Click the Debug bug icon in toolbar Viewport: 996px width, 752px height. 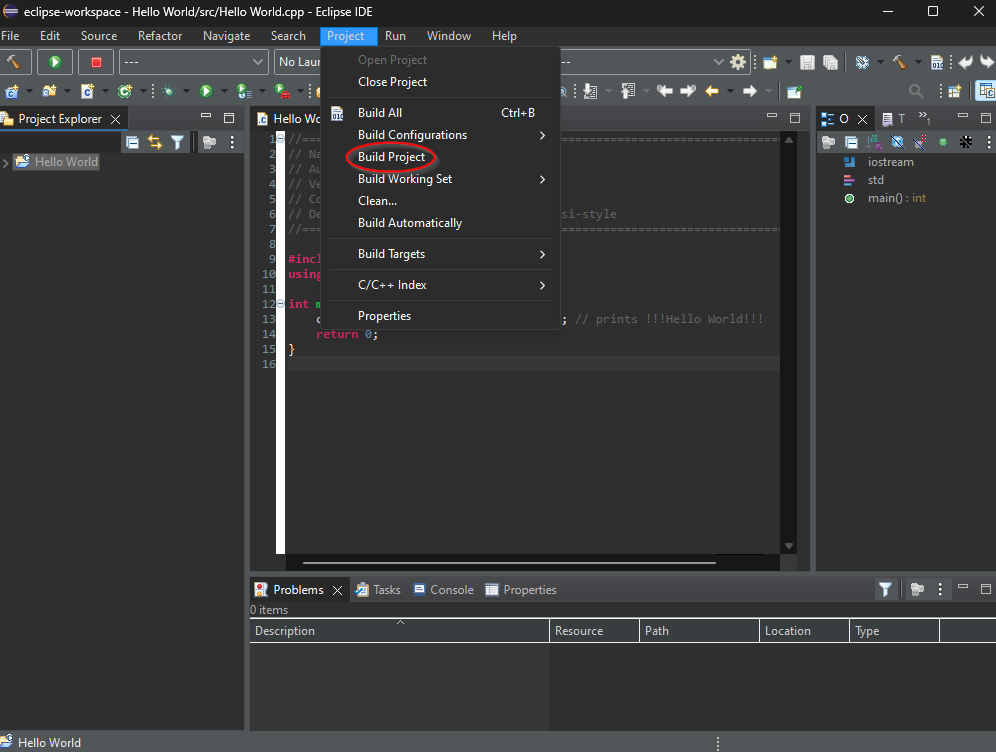[168, 91]
